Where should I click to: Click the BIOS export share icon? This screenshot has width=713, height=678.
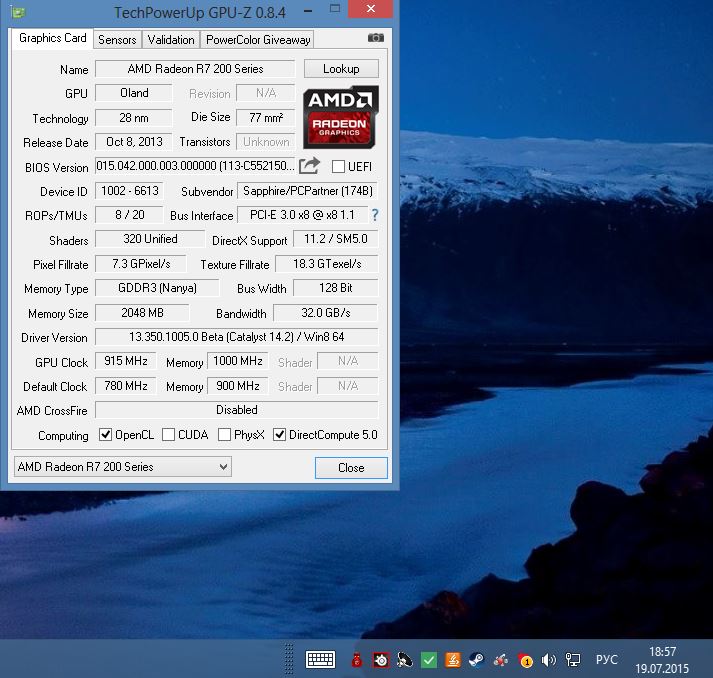[x=310, y=166]
